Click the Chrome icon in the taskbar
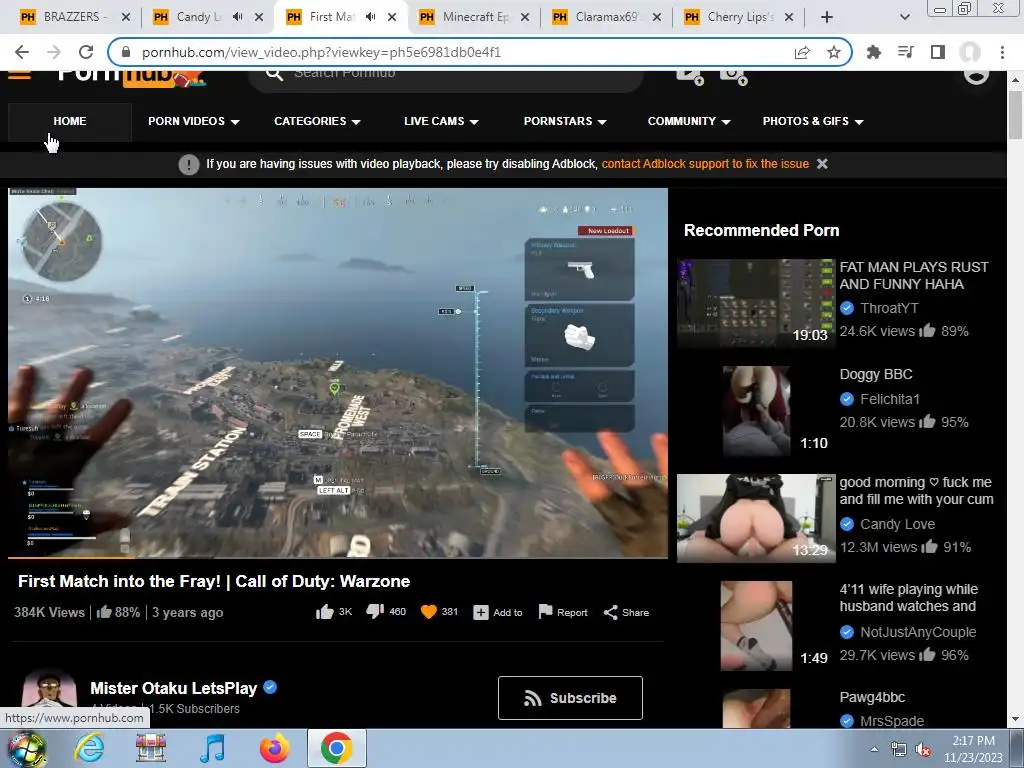 point(336,748)
